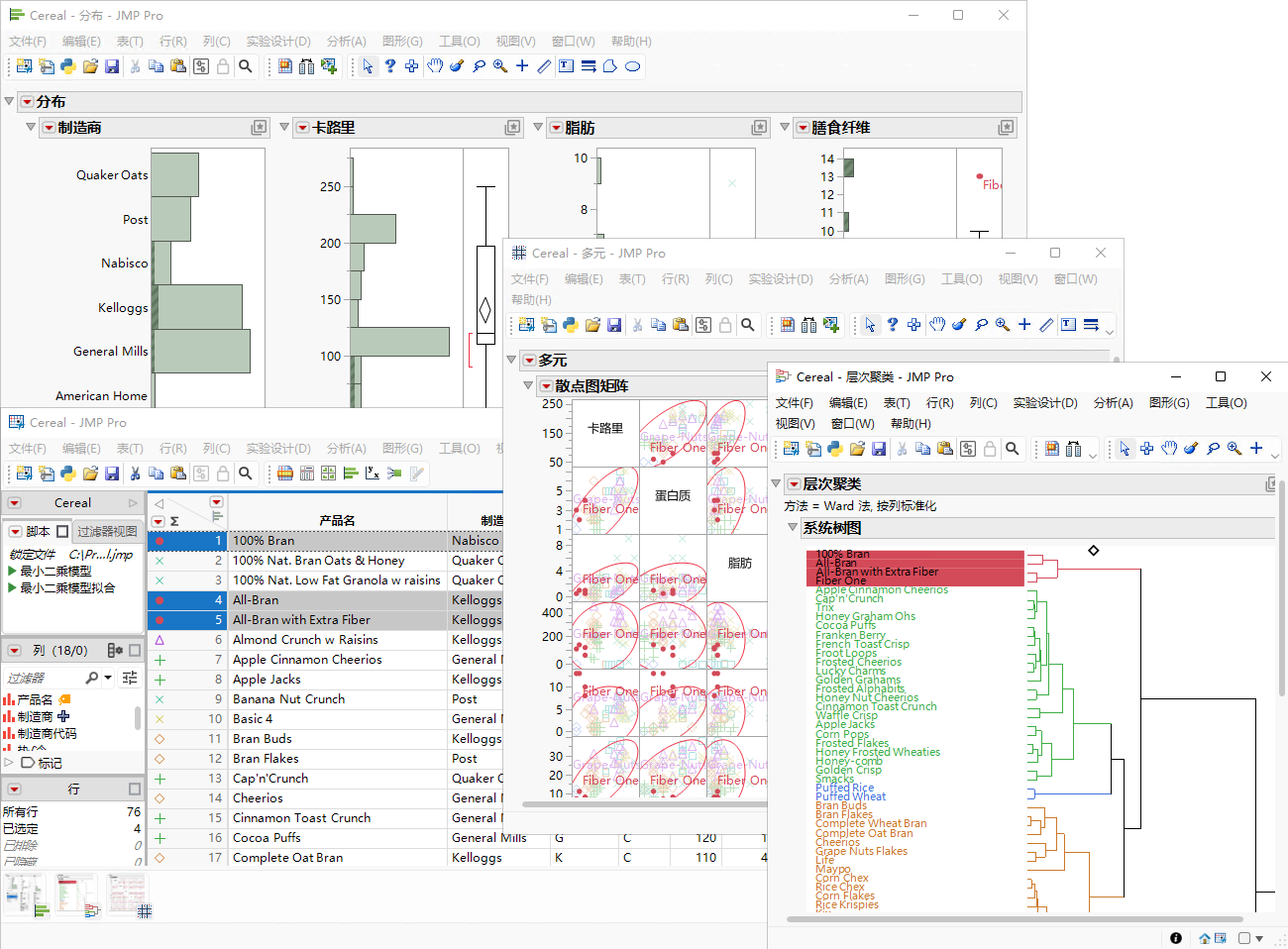Click the Python icon in clustering window toolbar
The width and height of the screenshot is (1288, 949).
[835, 449]
